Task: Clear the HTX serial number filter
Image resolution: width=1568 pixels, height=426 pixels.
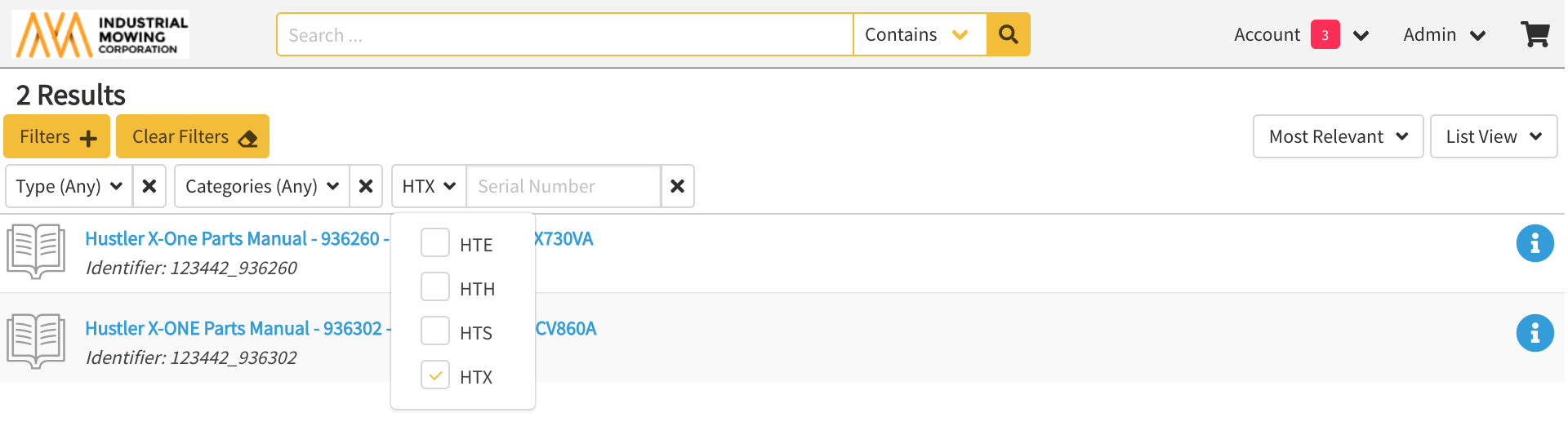Action: [677, 186]
